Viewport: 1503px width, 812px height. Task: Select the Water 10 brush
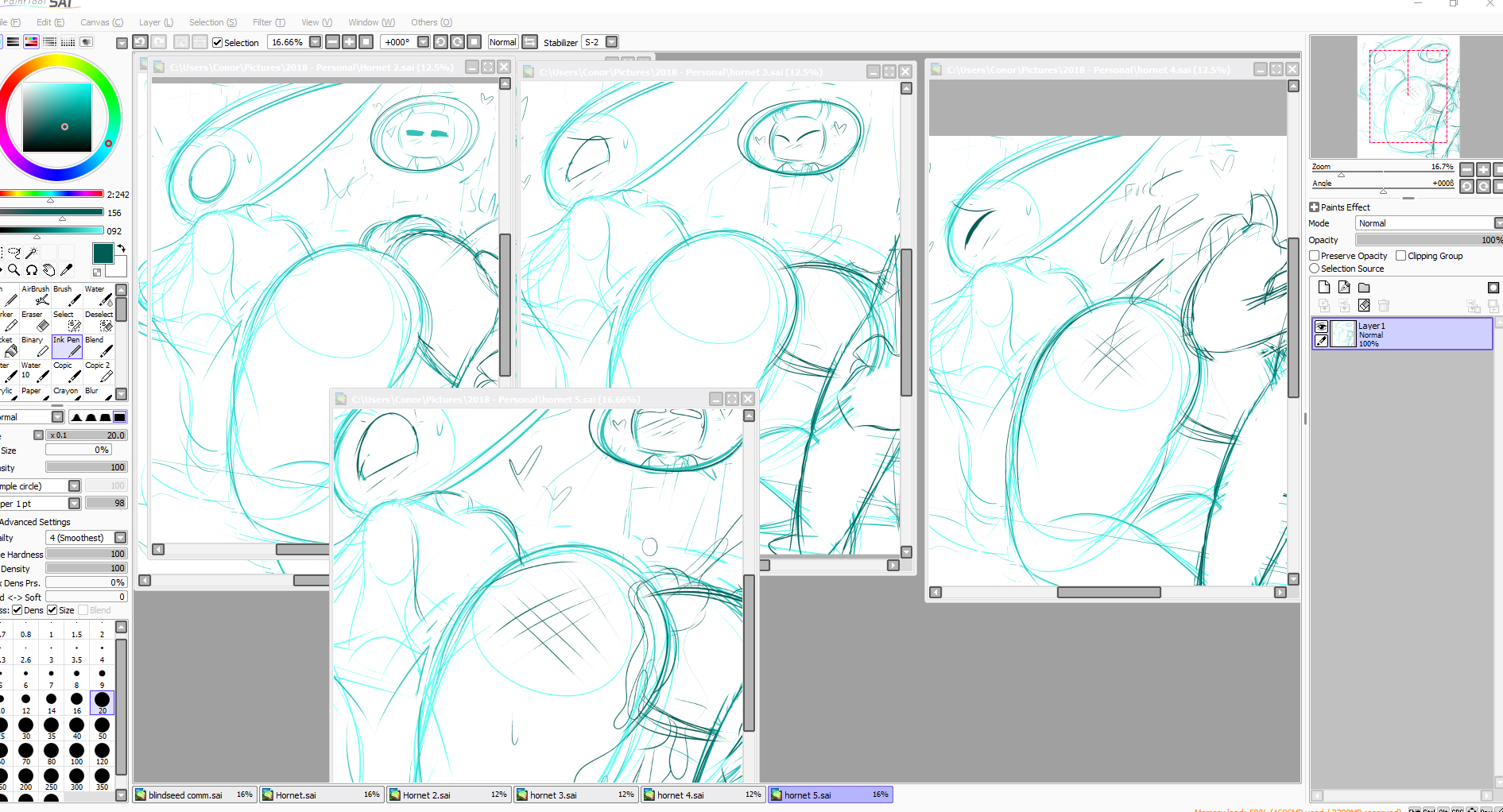(36, 371)
